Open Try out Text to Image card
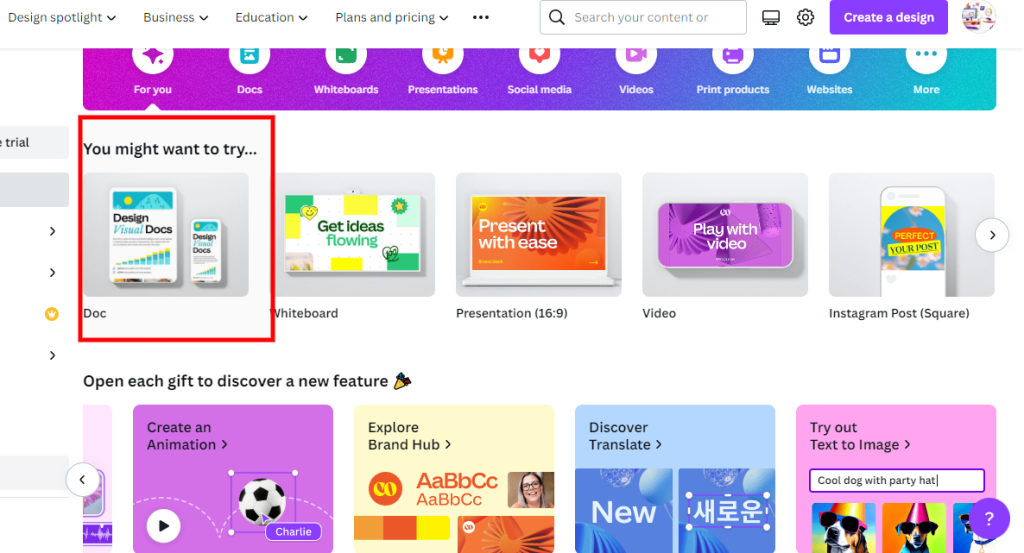1024x553 pixels. (x=896, y=479)
